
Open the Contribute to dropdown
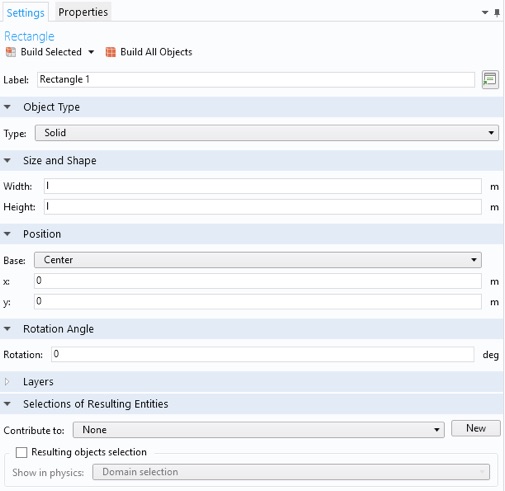pyautogui.click(x=259, y=430)
